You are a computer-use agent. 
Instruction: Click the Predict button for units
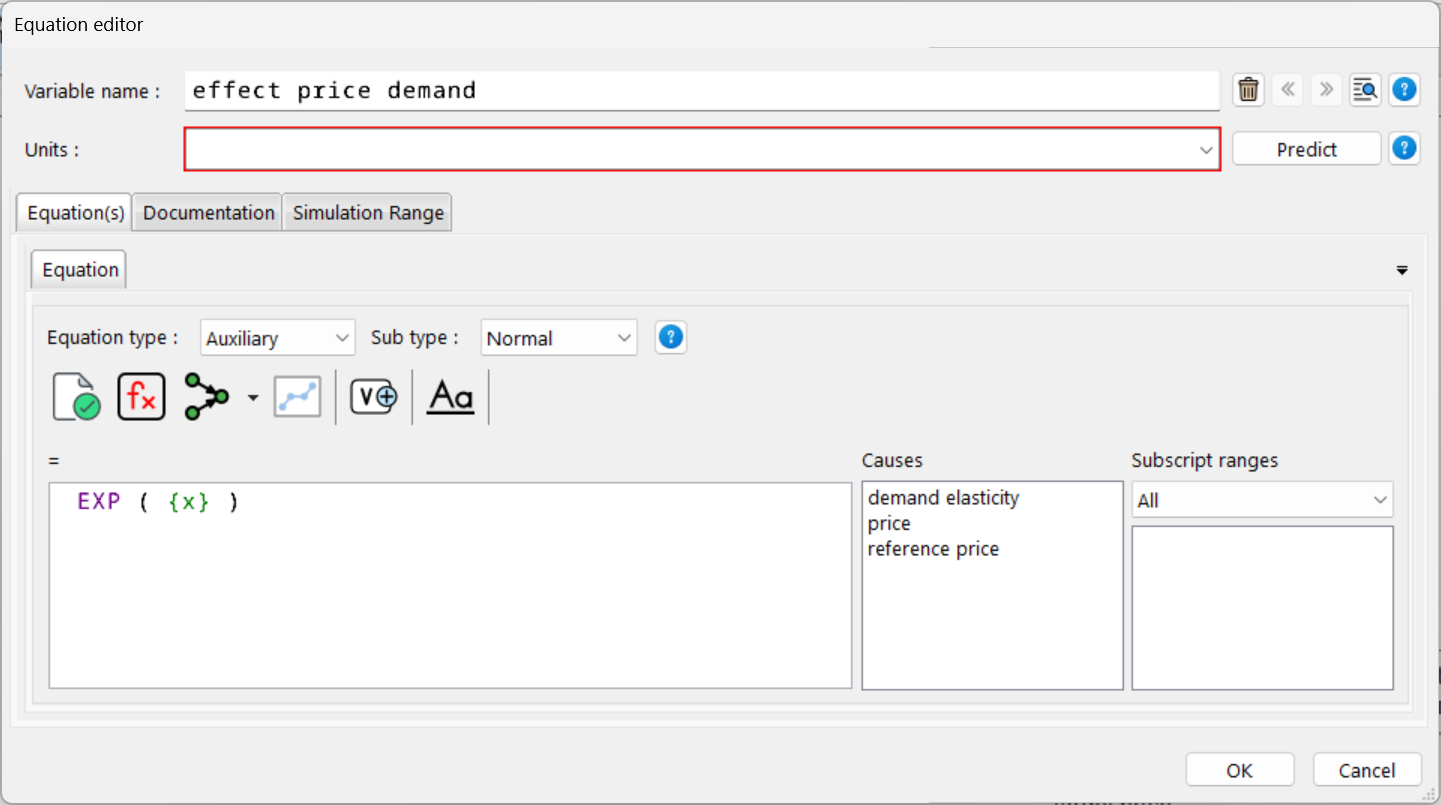tap(1306, 148)
